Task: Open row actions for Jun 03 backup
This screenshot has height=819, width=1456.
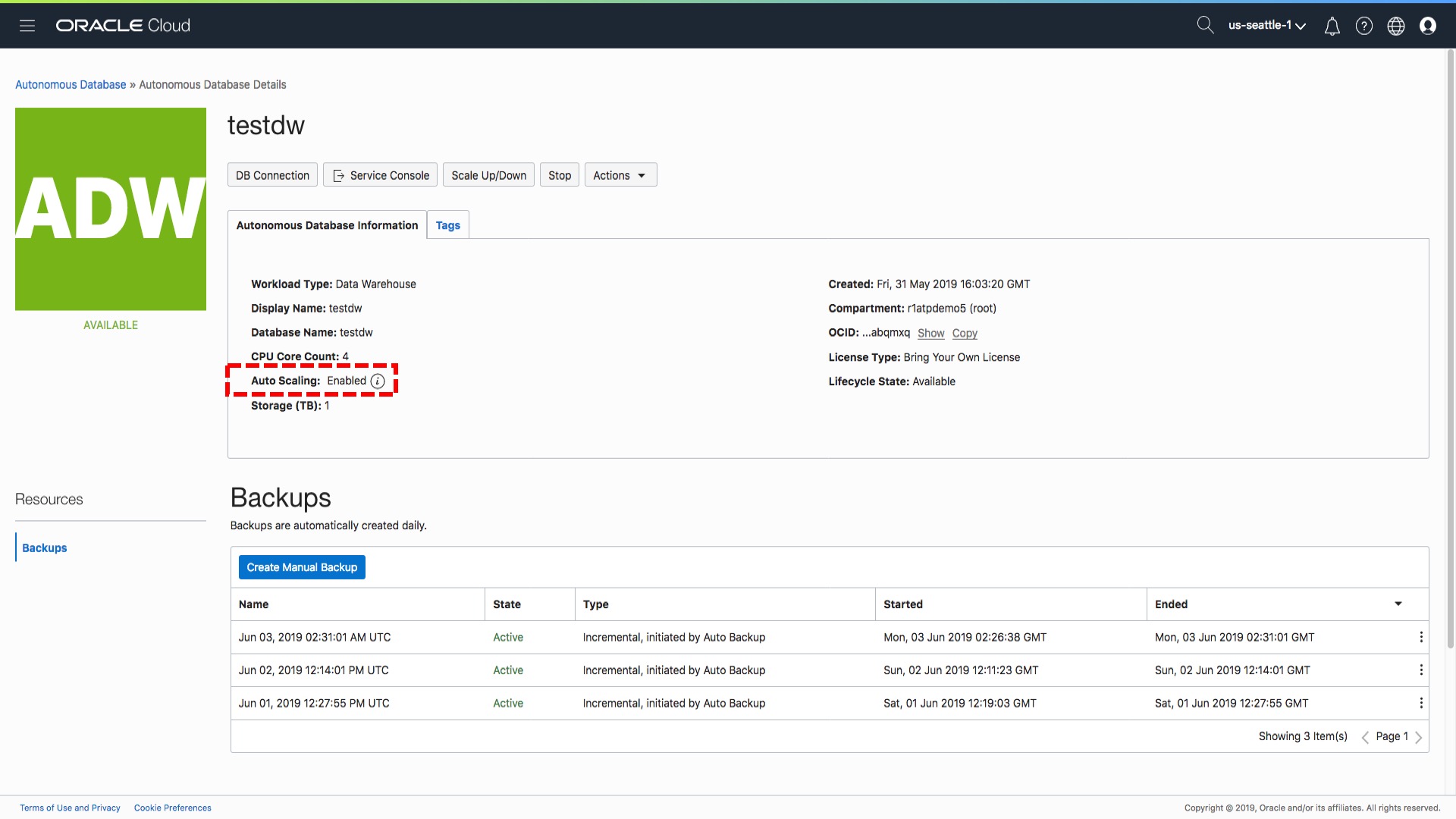Action: (x=1420, y=638)
